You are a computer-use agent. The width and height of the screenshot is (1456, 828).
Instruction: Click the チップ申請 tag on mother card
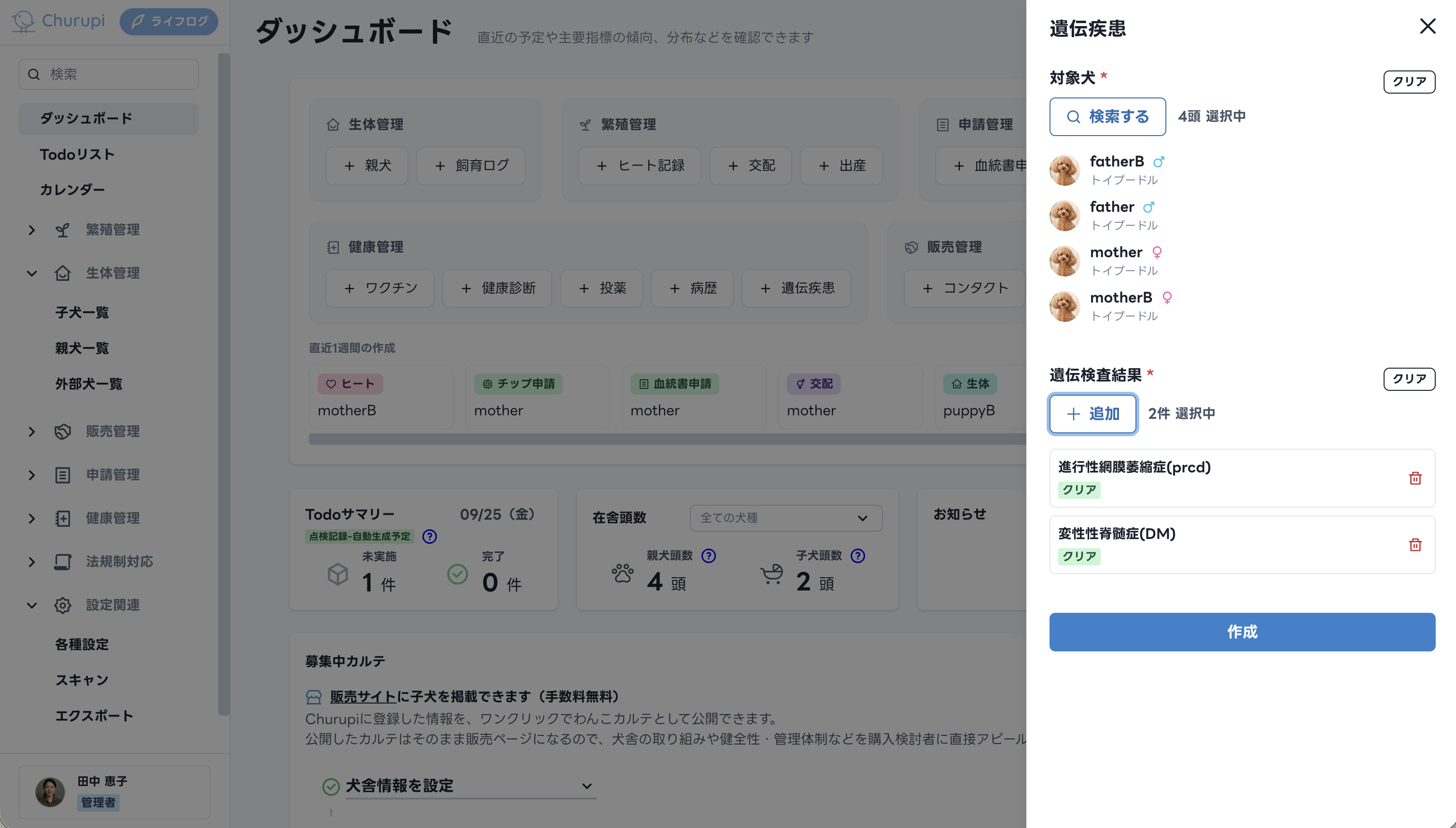pos(518,384)
